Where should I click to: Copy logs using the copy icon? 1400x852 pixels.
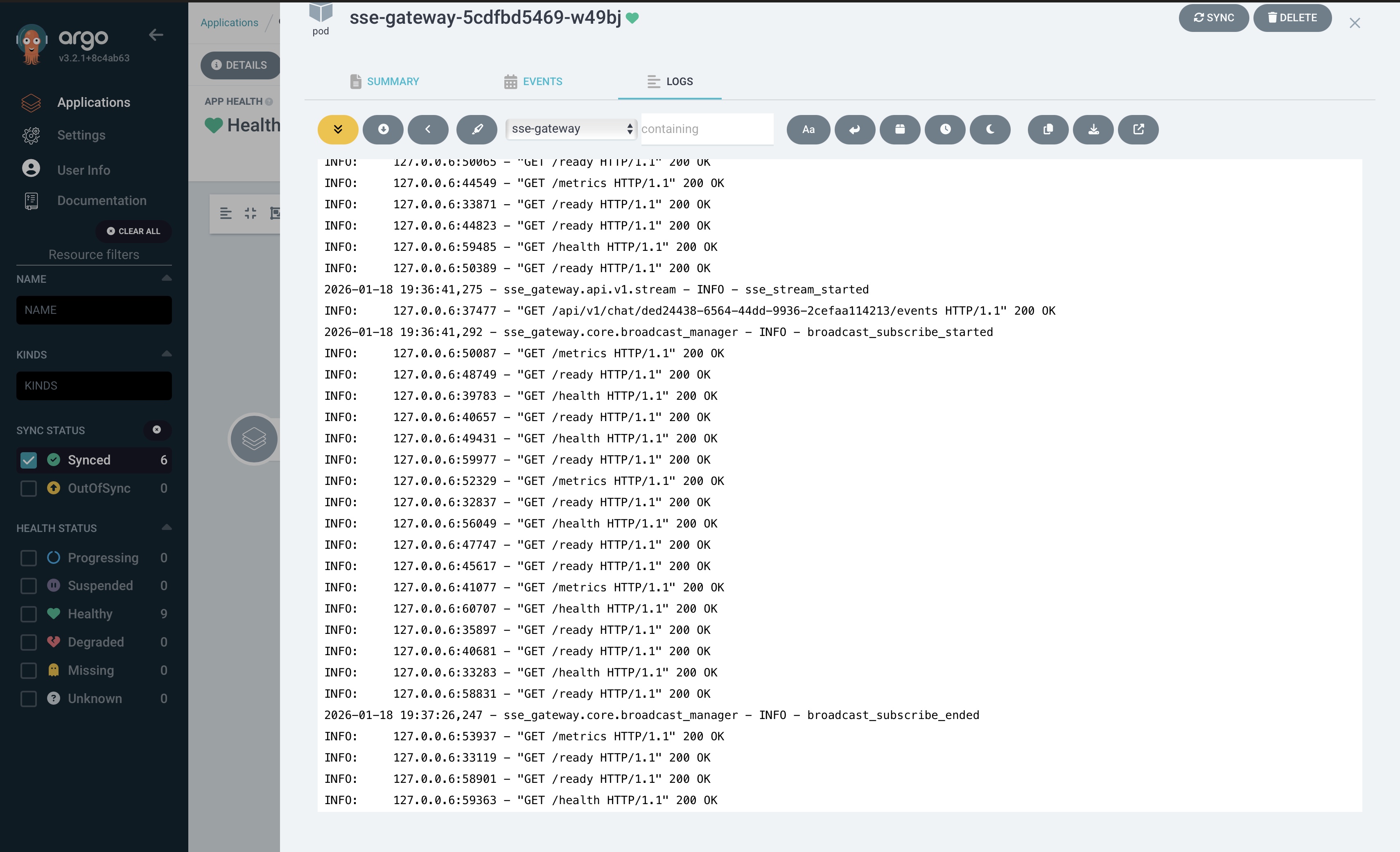pyautogui.click(x=1048, y=129)
